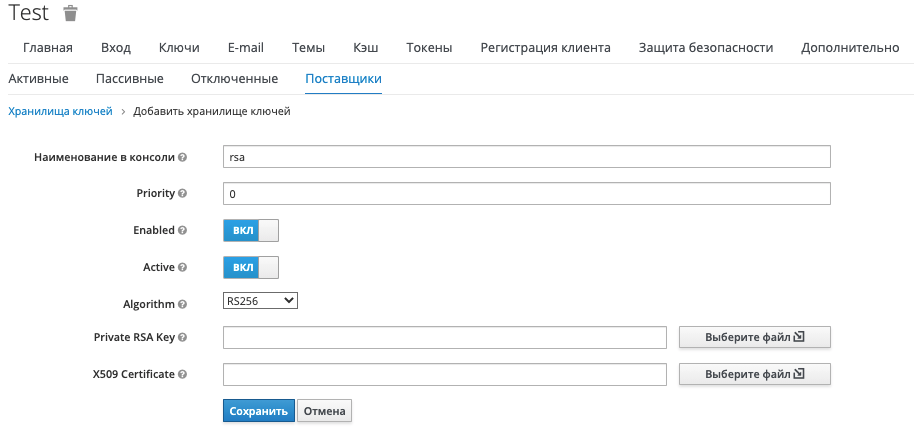914x448 pixels.
Task: Click help icon next to Active label
Action: coord(182,267)
